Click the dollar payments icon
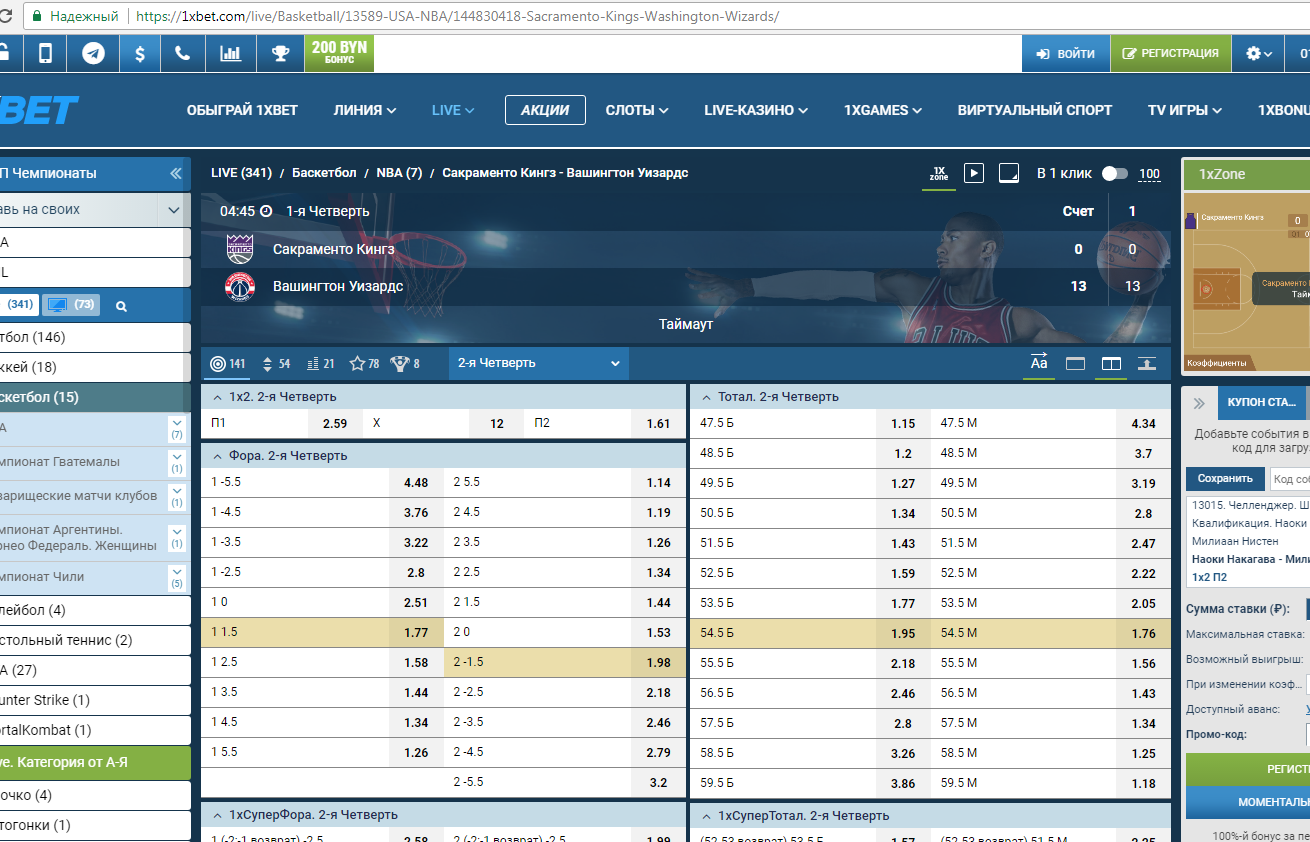This screenshot has width=1310, height=842. point(140,53)
